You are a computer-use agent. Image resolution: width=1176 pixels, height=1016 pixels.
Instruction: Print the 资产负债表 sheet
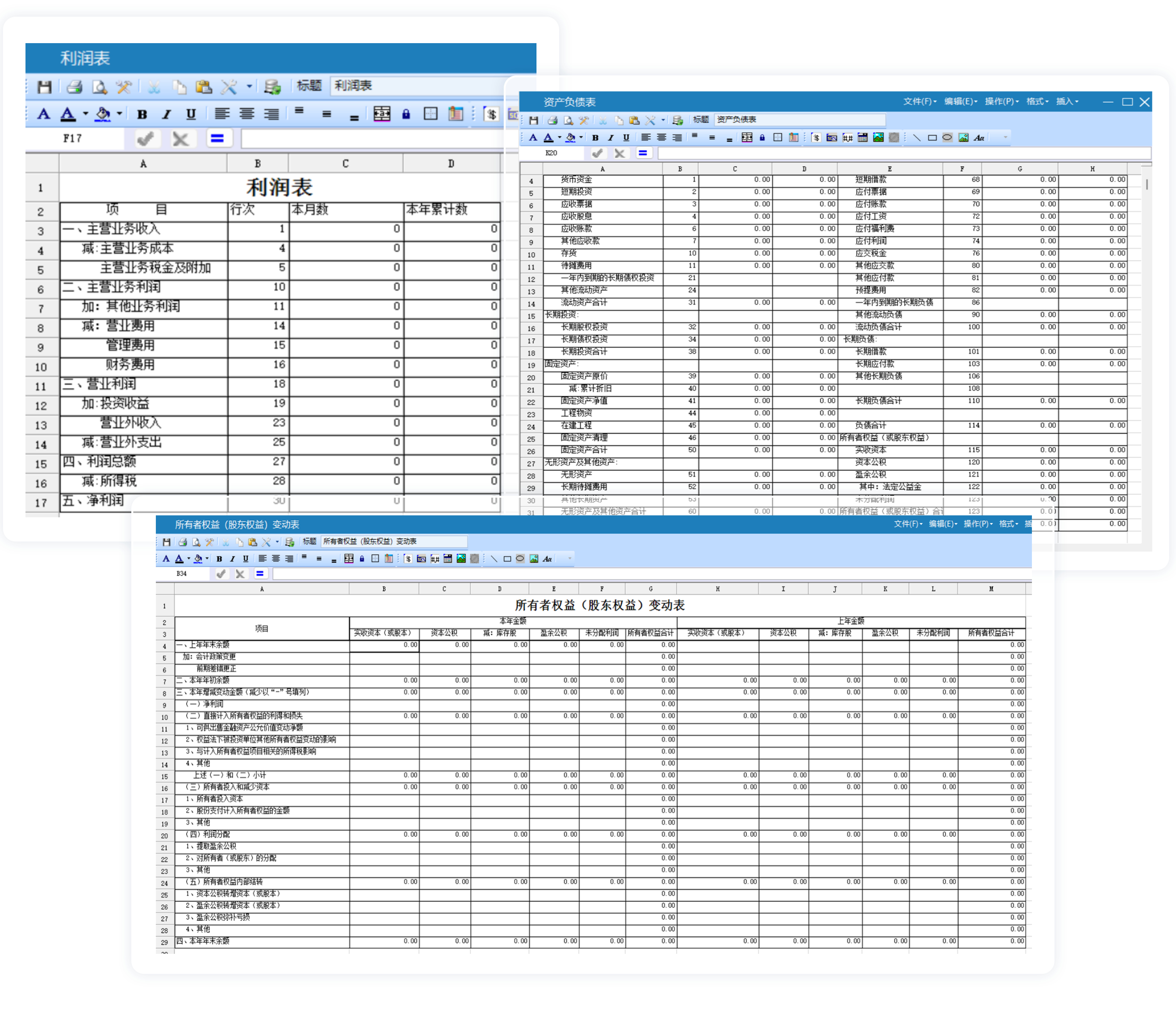pyautogui.click(x=552, y=120)
